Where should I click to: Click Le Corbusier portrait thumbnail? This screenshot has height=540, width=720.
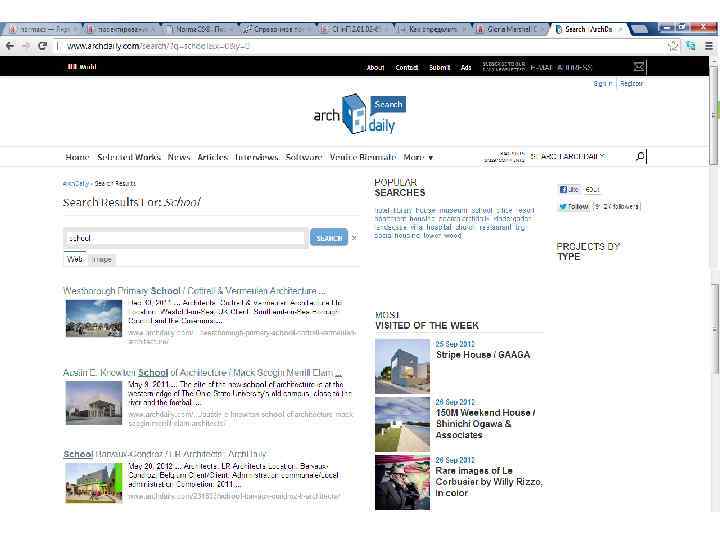(x=402, y=483)
